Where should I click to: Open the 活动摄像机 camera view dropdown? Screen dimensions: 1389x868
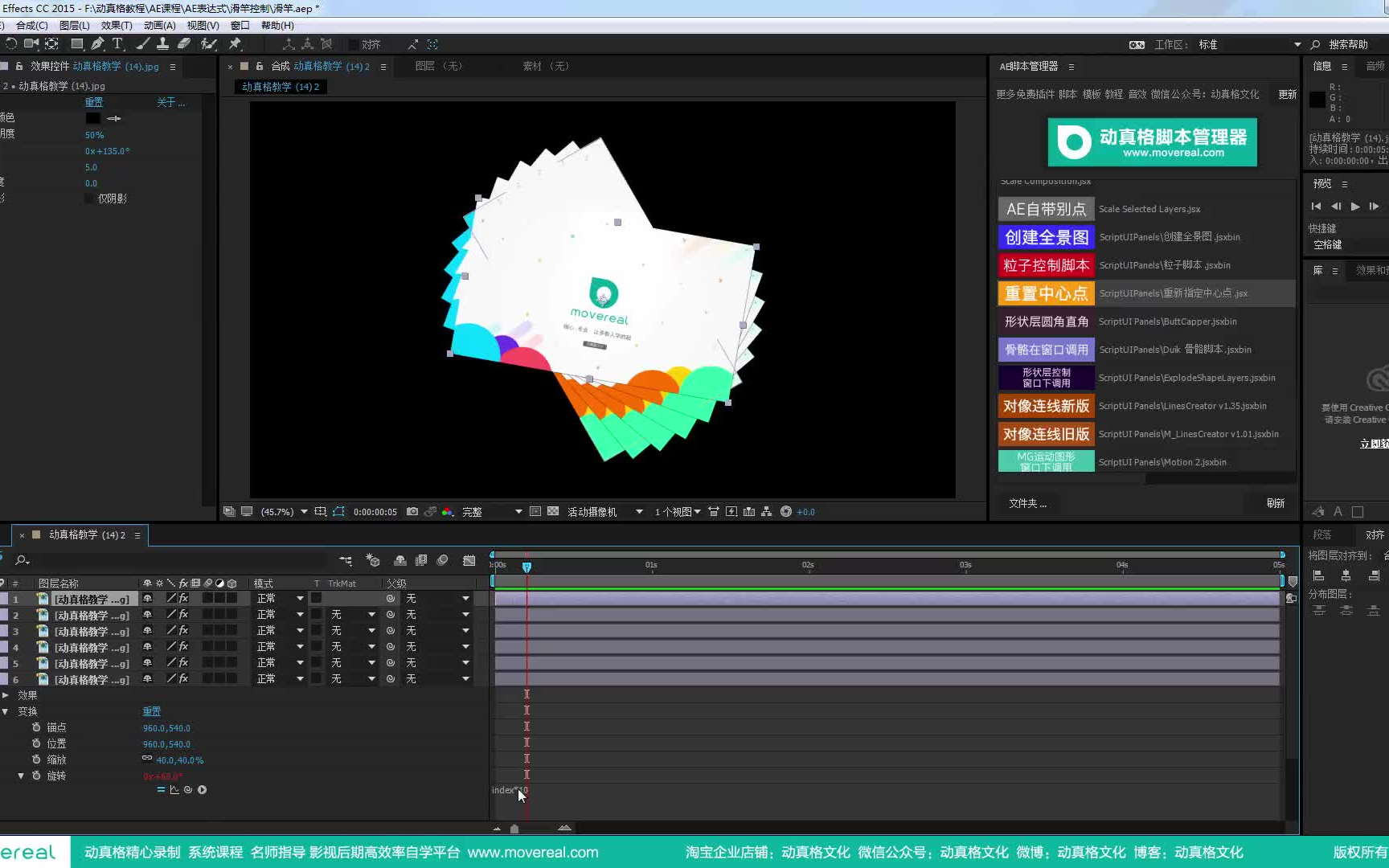pos(605,512)
